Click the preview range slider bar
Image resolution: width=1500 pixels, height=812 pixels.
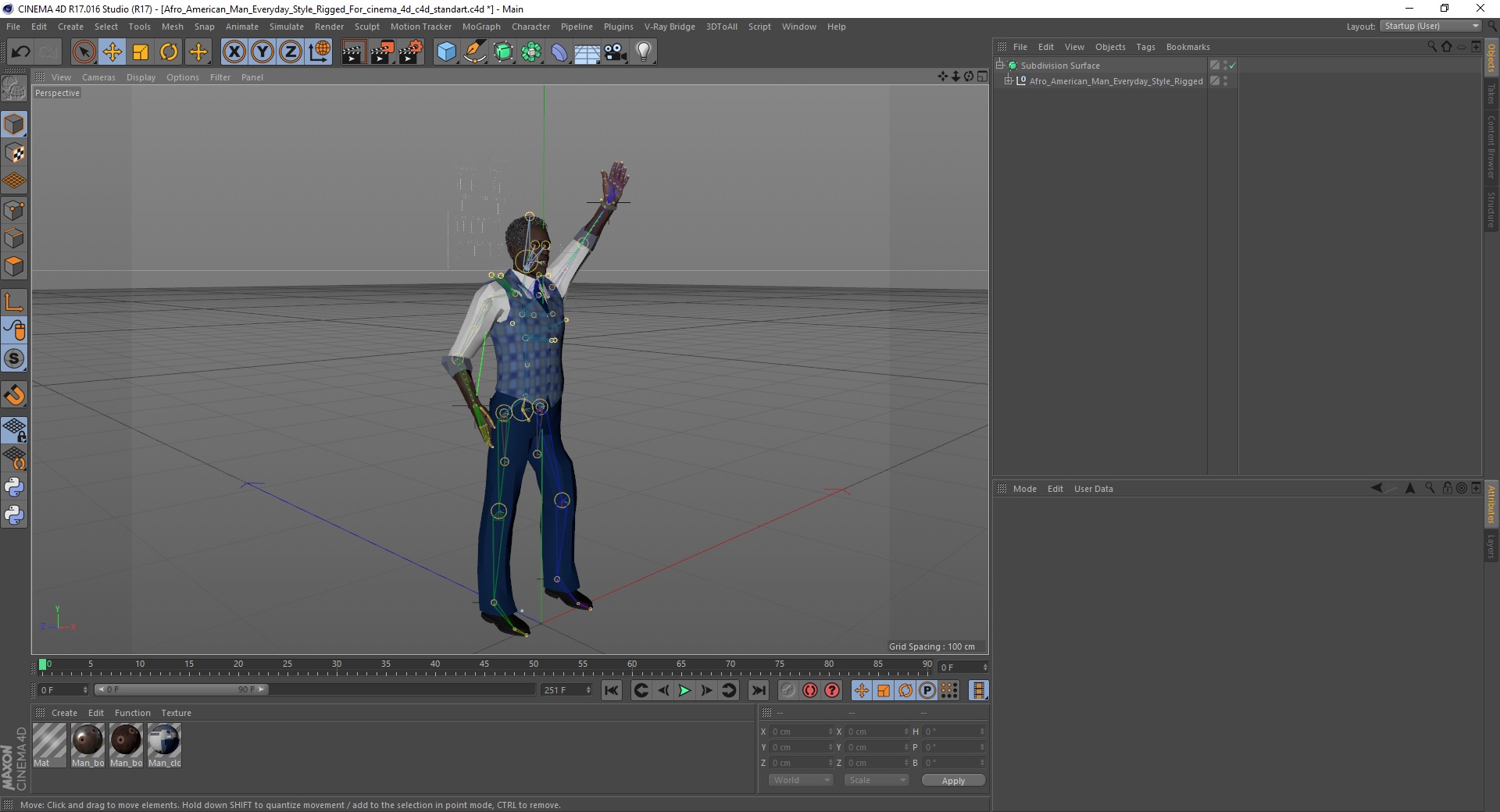click(181, 689)
